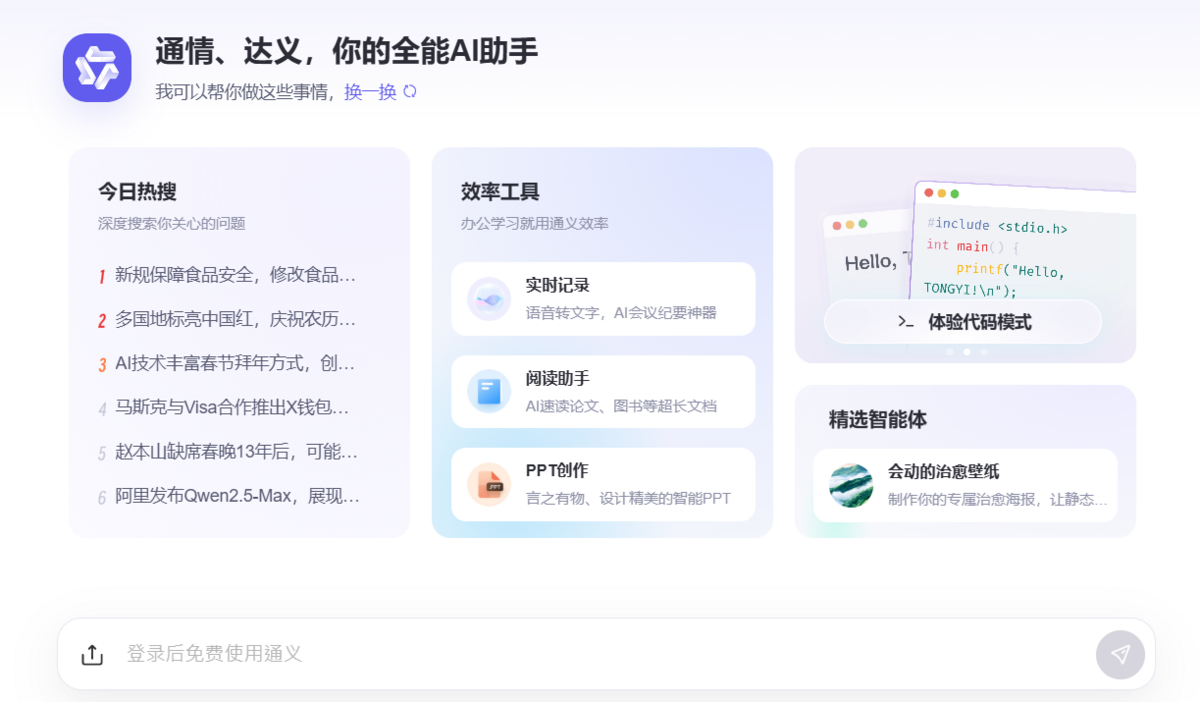
Task: Click the upload file icon
Action: [92, 654]
